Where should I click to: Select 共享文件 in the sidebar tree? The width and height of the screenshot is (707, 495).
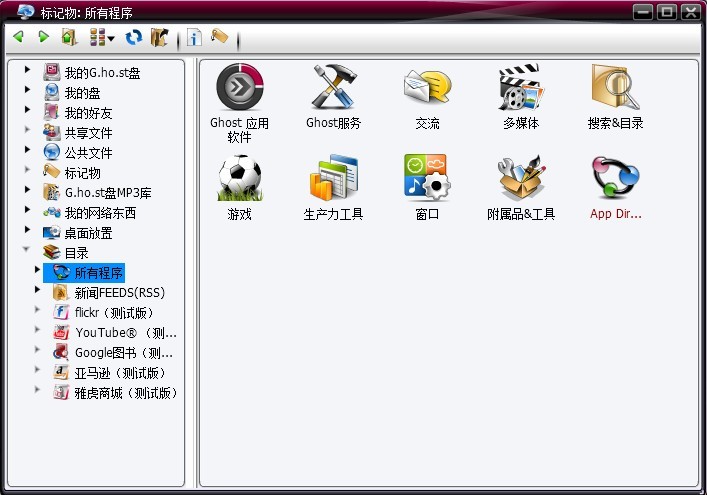tap(88, 132)
